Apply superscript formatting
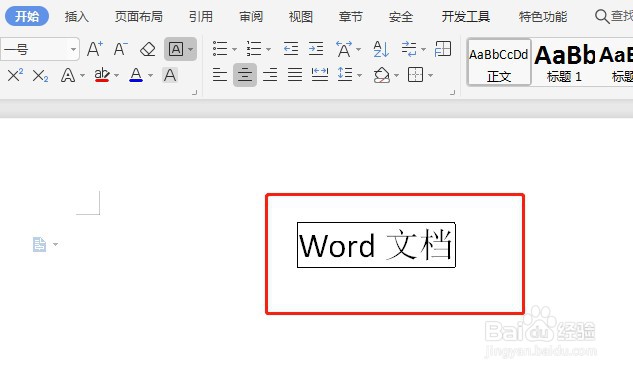This screenshot has width=633, height=373. pos(15,75)
